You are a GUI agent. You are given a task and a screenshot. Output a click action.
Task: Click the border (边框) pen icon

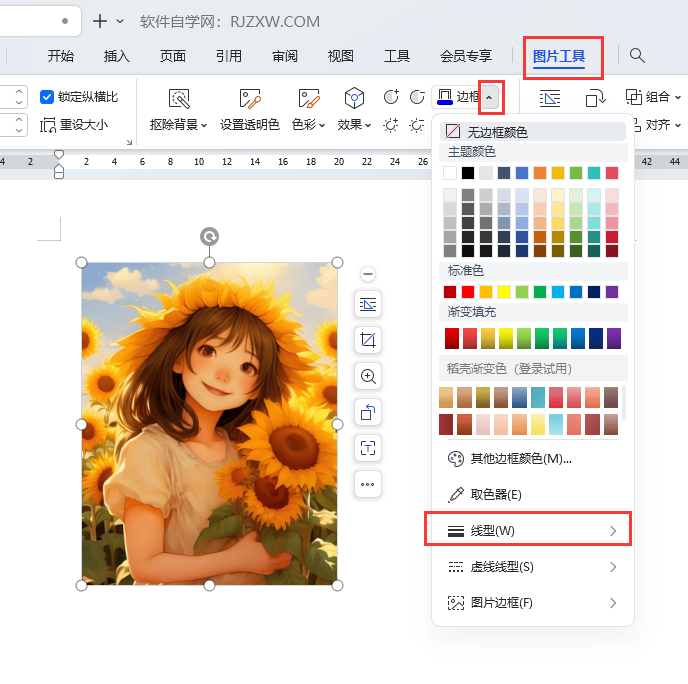445,97
